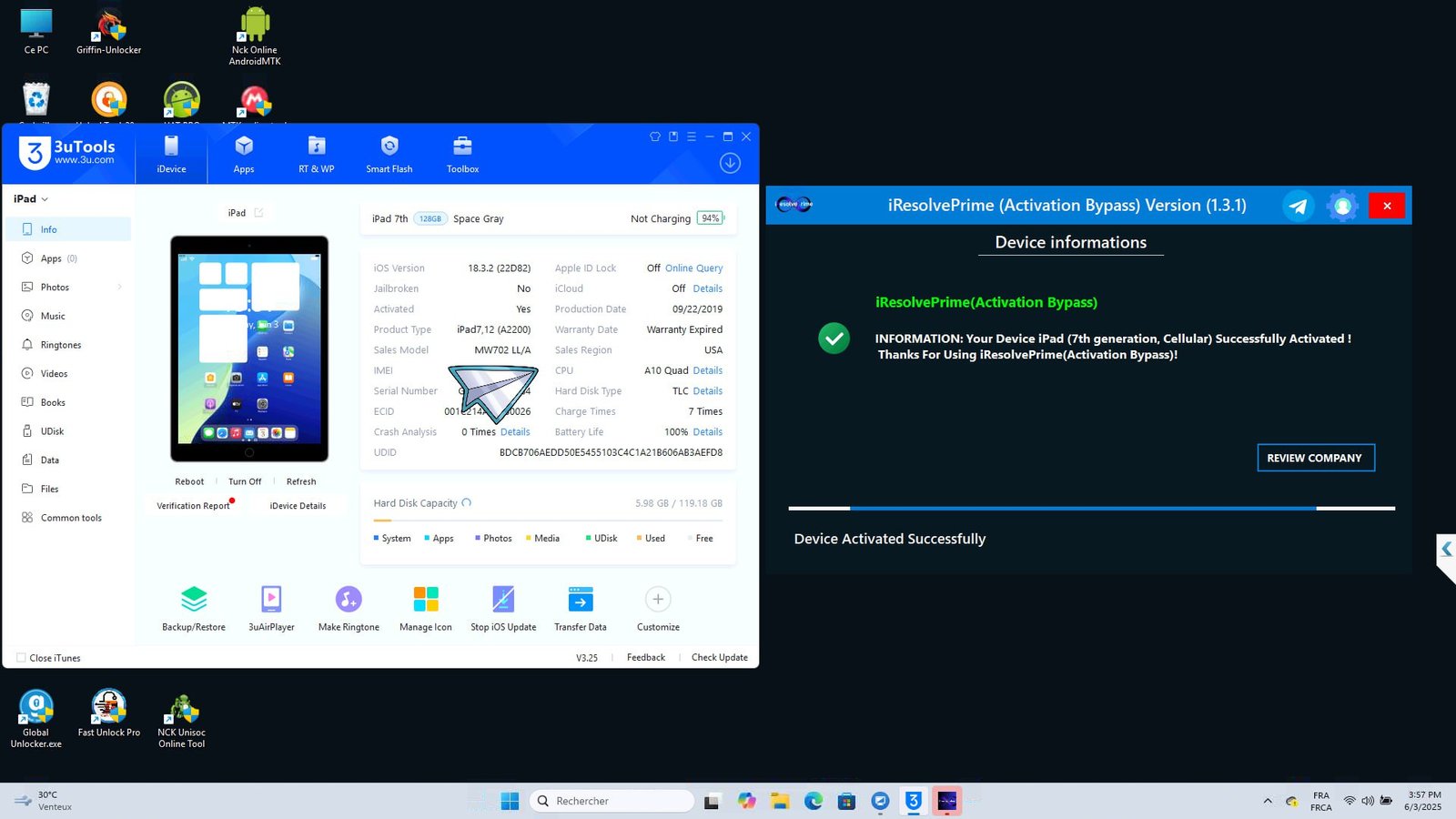Click the Online Query link for Apple ID Lock
The image size is (1456, 819).
(x=693, y=268)
